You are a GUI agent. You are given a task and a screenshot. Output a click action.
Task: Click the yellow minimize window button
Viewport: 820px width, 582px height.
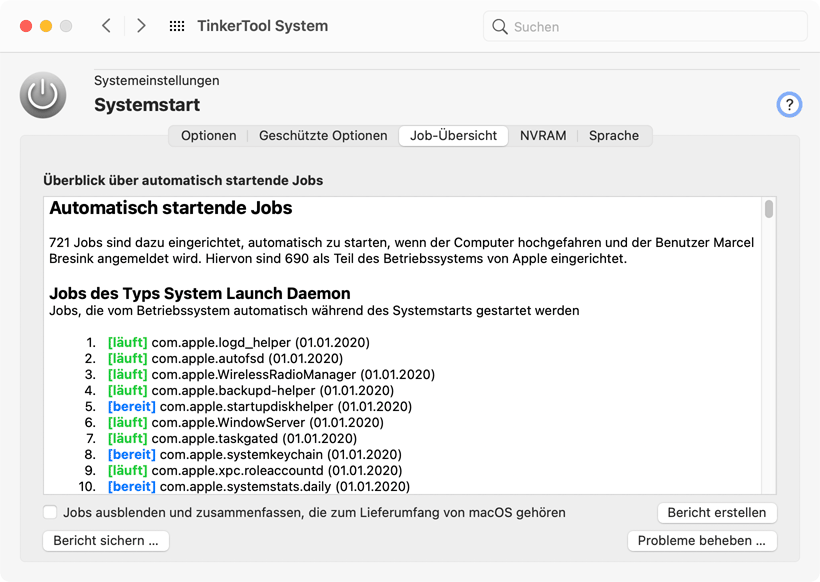[x=46, y=26]
